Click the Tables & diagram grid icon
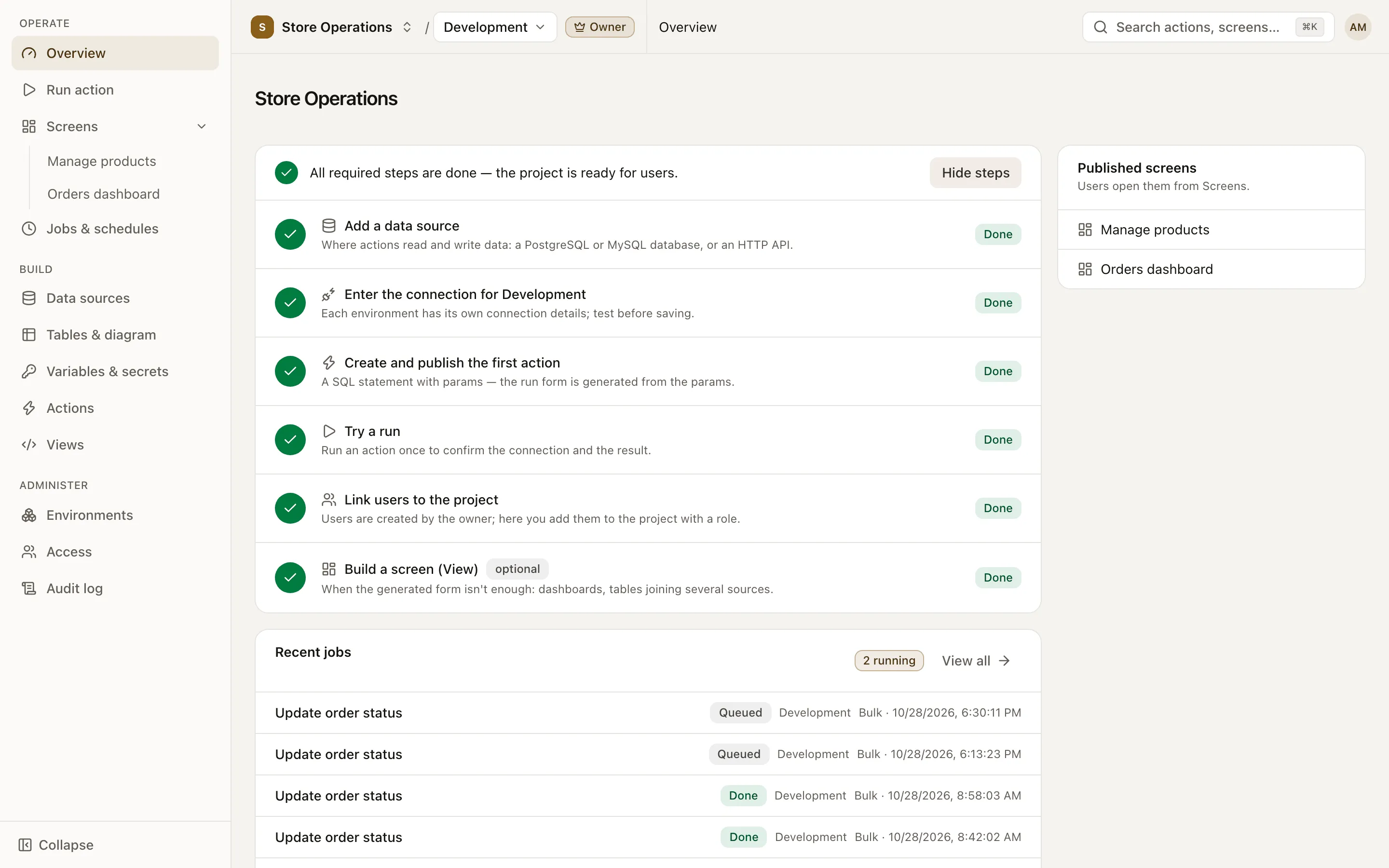The height and width of the screenshot is (868, 1389). pyautogui.click(x=29, y=335)
